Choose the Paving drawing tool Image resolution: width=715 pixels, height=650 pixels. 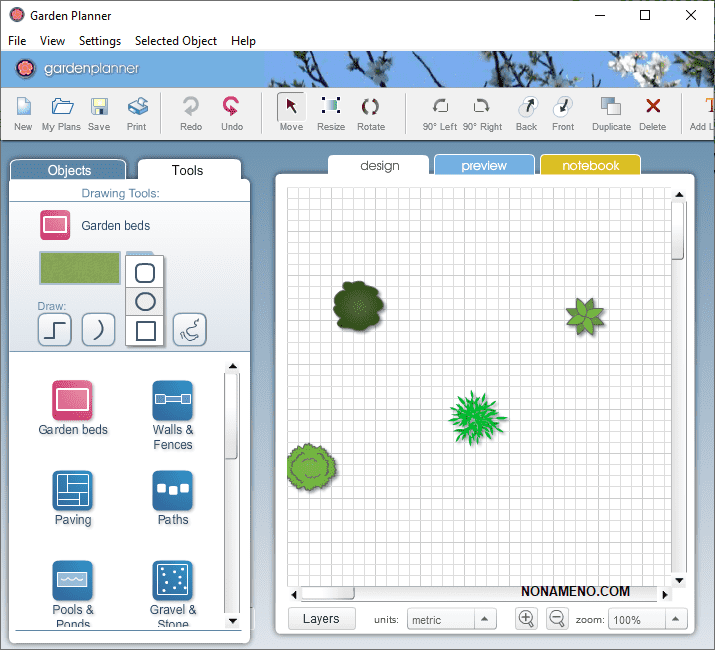coord(73,490)
